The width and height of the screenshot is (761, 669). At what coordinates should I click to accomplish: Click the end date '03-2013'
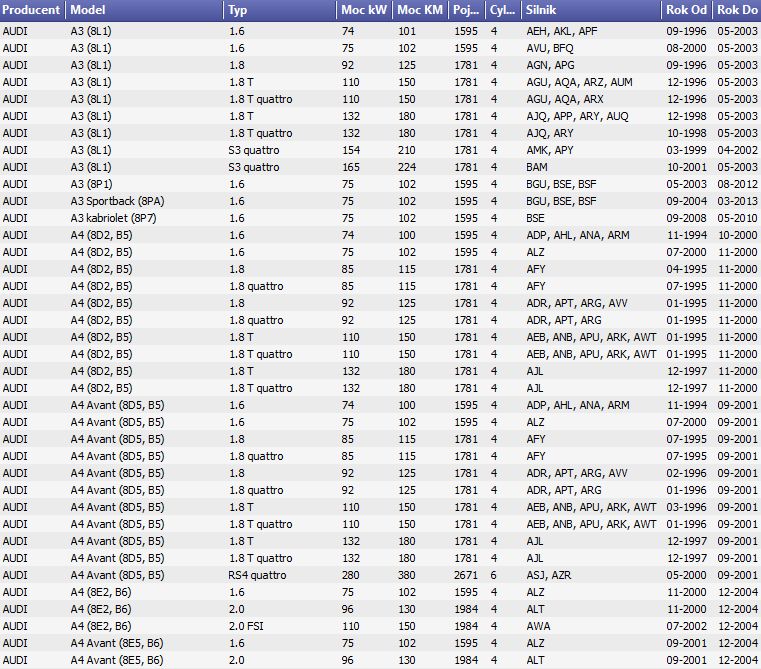[737, 201]
